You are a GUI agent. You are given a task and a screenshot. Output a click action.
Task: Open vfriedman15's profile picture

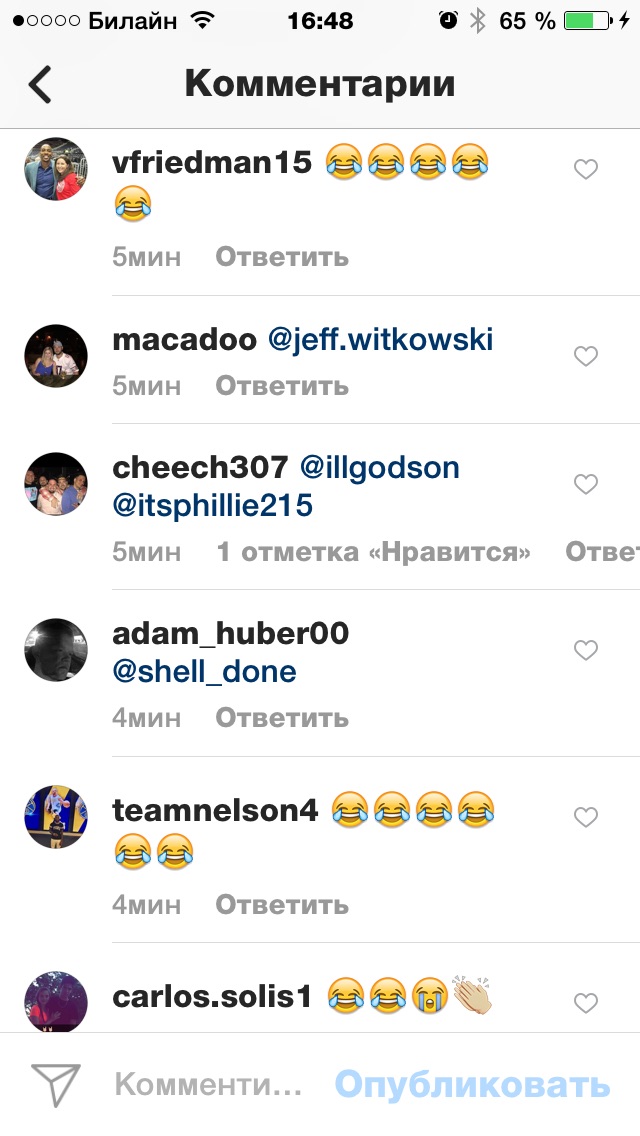[56, 169]
